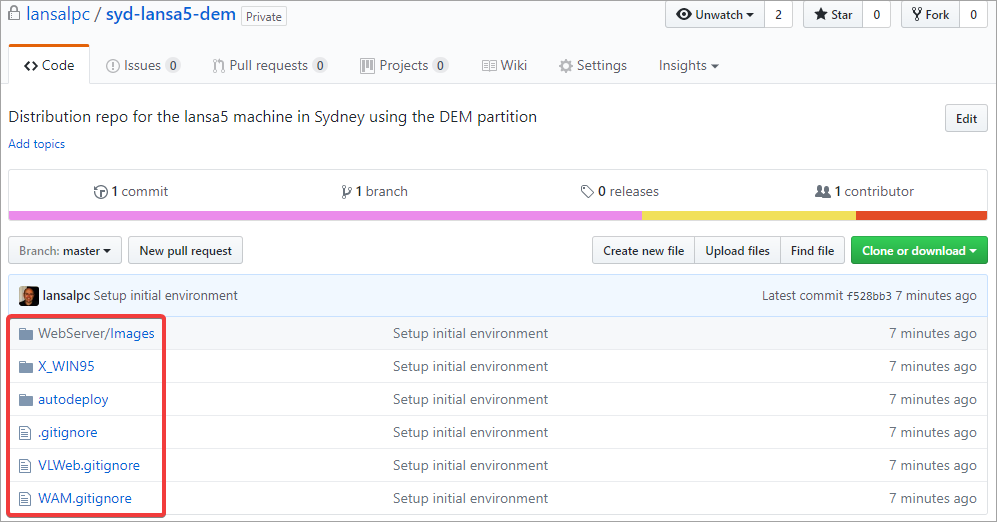Open the latest commit hash f528bb3

pos(869,296)
